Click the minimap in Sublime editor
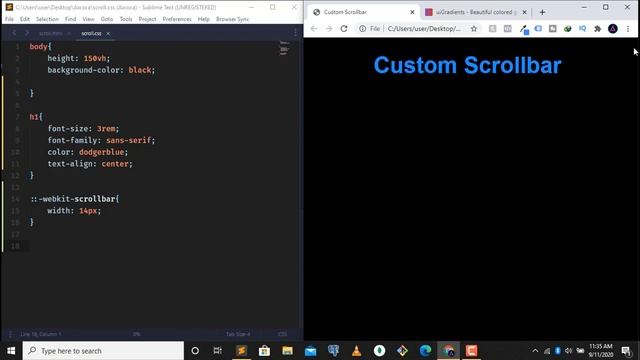The width and height of the screenshot is (640, 360). coord(284,48)
